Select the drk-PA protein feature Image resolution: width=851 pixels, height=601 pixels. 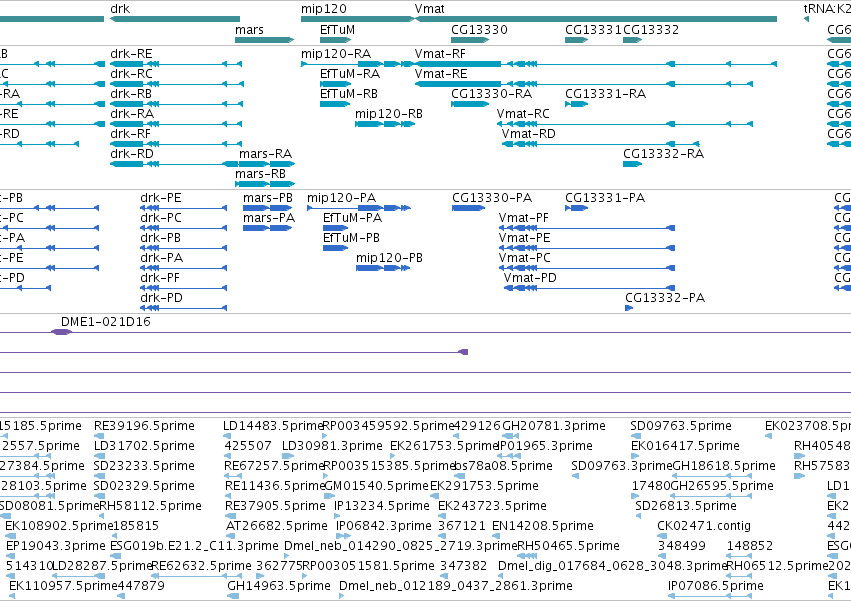[x=183, y=268]
